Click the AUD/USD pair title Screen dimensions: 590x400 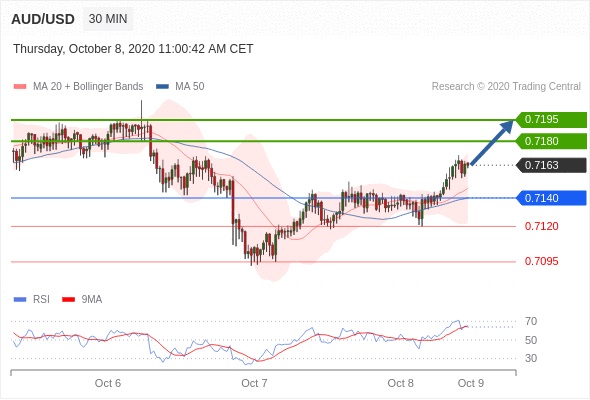pyautogui.click(x=43, y=19)
